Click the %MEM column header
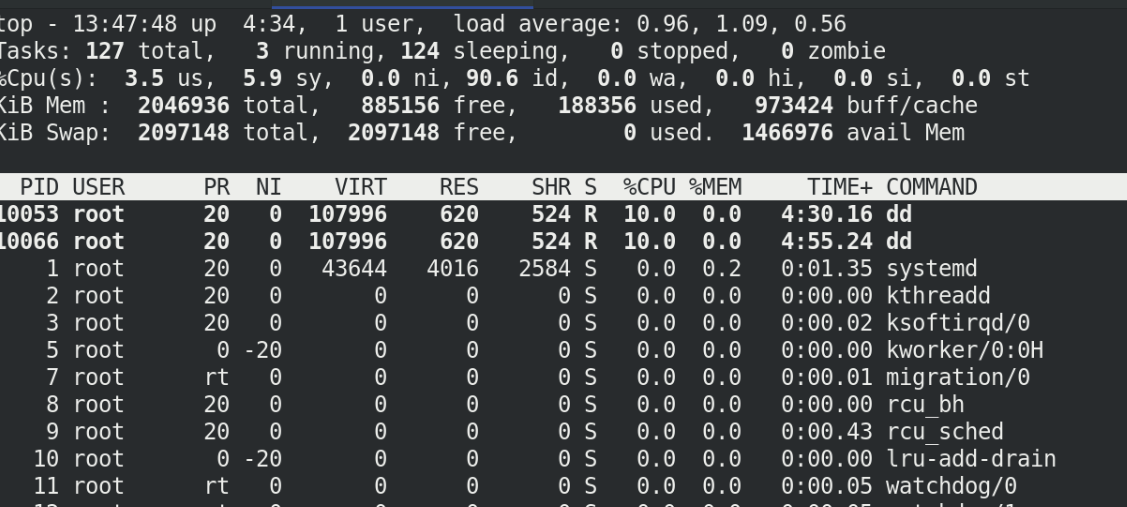Screen dimensions: 1127x507 715,187
